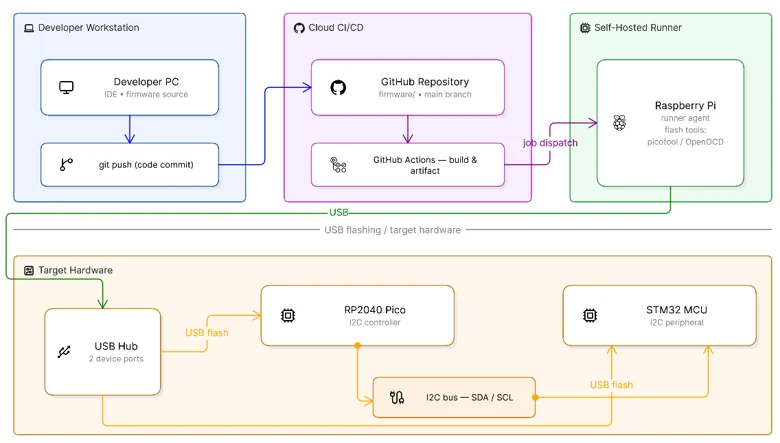Image resolution: width=780 pixels, height=443 pixels.
Task: Select the Raspberry Pi node title
Action: 685,105
